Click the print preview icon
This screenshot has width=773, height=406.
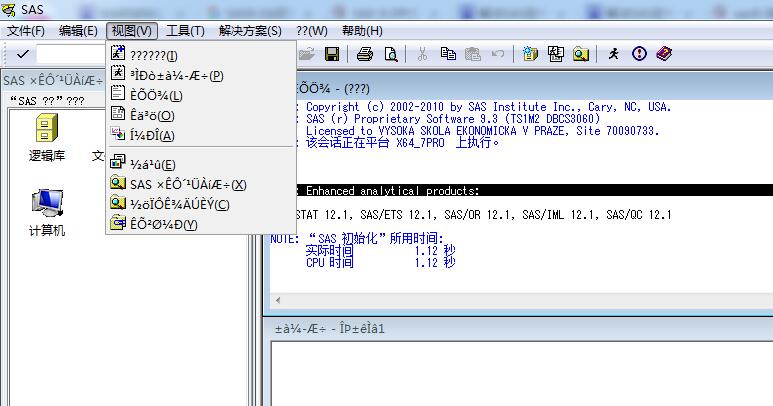391,54
